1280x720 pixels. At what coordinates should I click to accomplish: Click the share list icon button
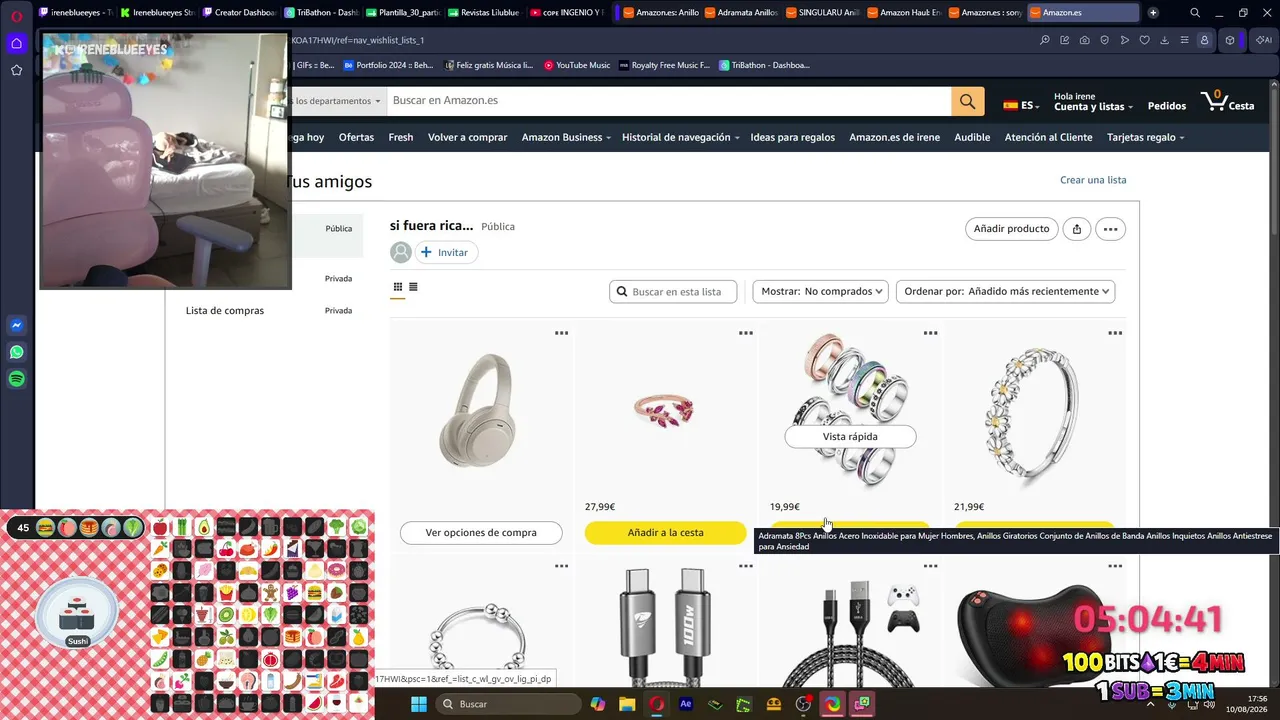click(1076, 229)
